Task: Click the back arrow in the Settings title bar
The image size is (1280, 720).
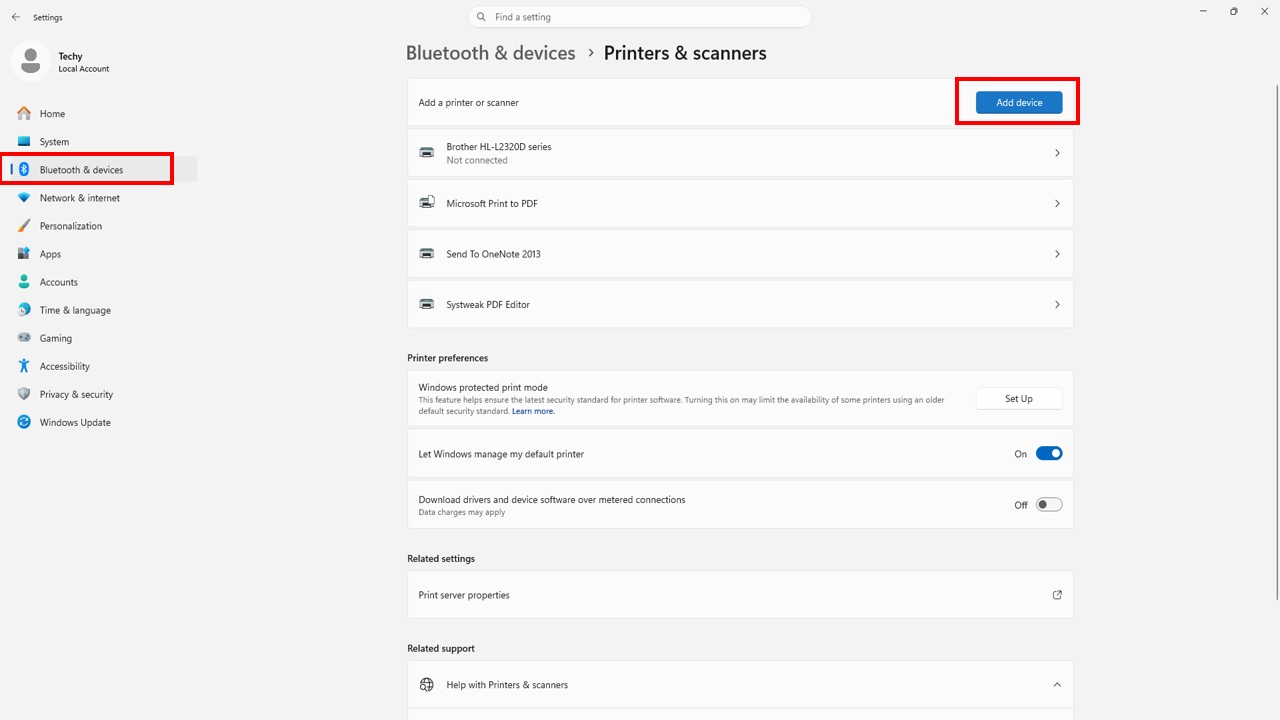Action: 15,17
